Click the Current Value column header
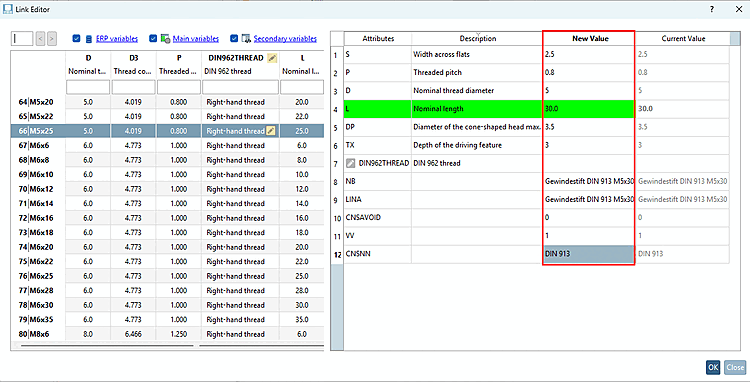This screenshot has height=382, width=750. pyautogui.click(x=683, y=38)
